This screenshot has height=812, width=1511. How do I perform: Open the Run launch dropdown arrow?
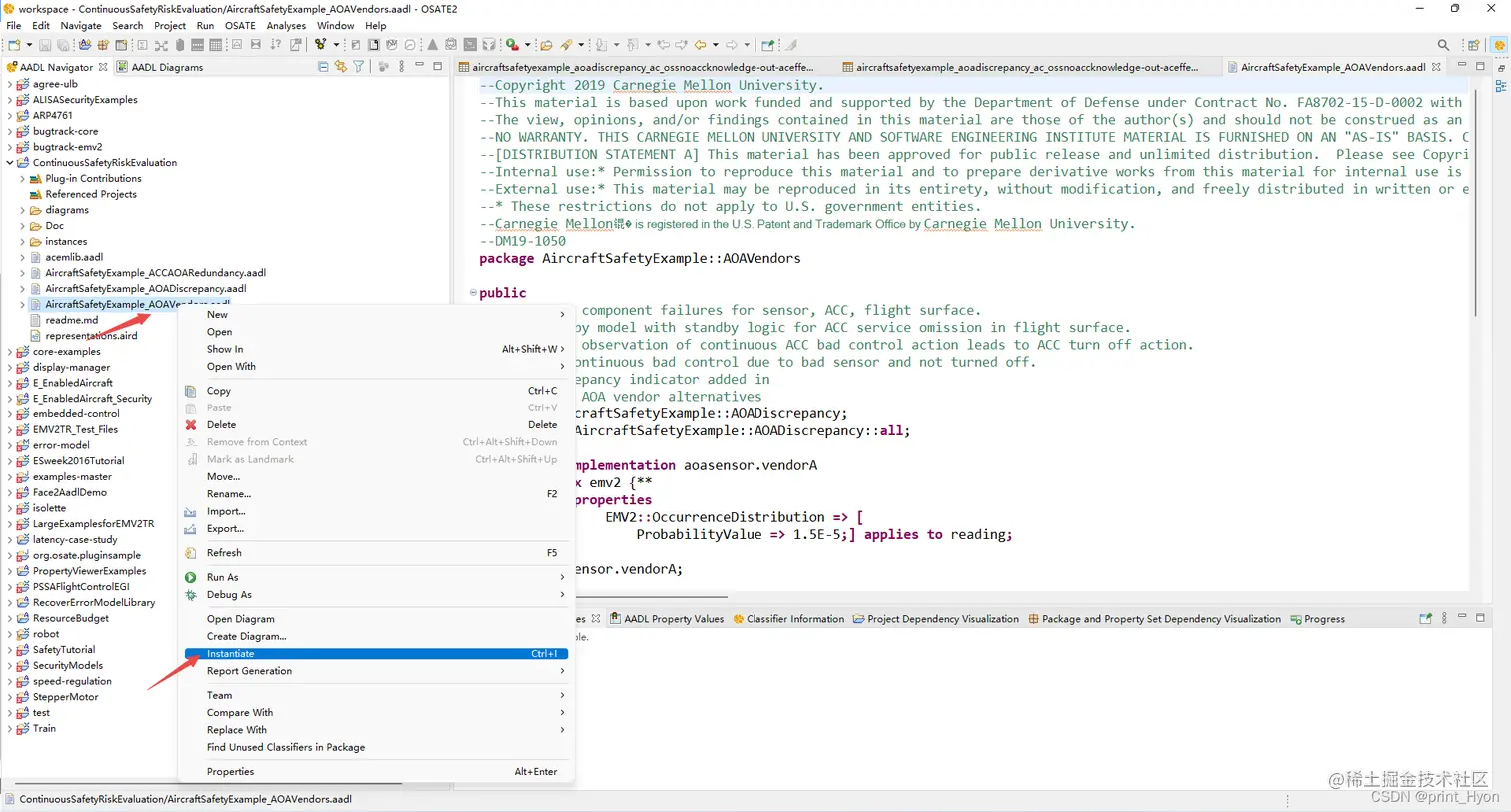pos(527,45)
